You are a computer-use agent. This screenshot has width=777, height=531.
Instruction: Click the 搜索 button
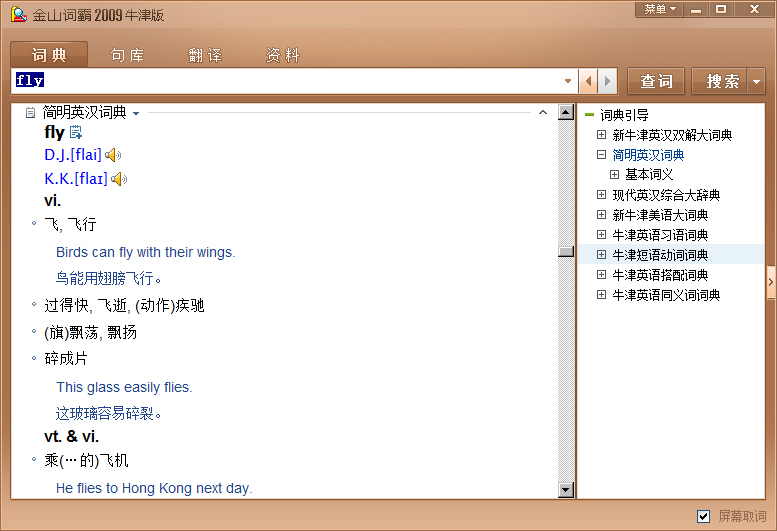click(x=721, y=81)
